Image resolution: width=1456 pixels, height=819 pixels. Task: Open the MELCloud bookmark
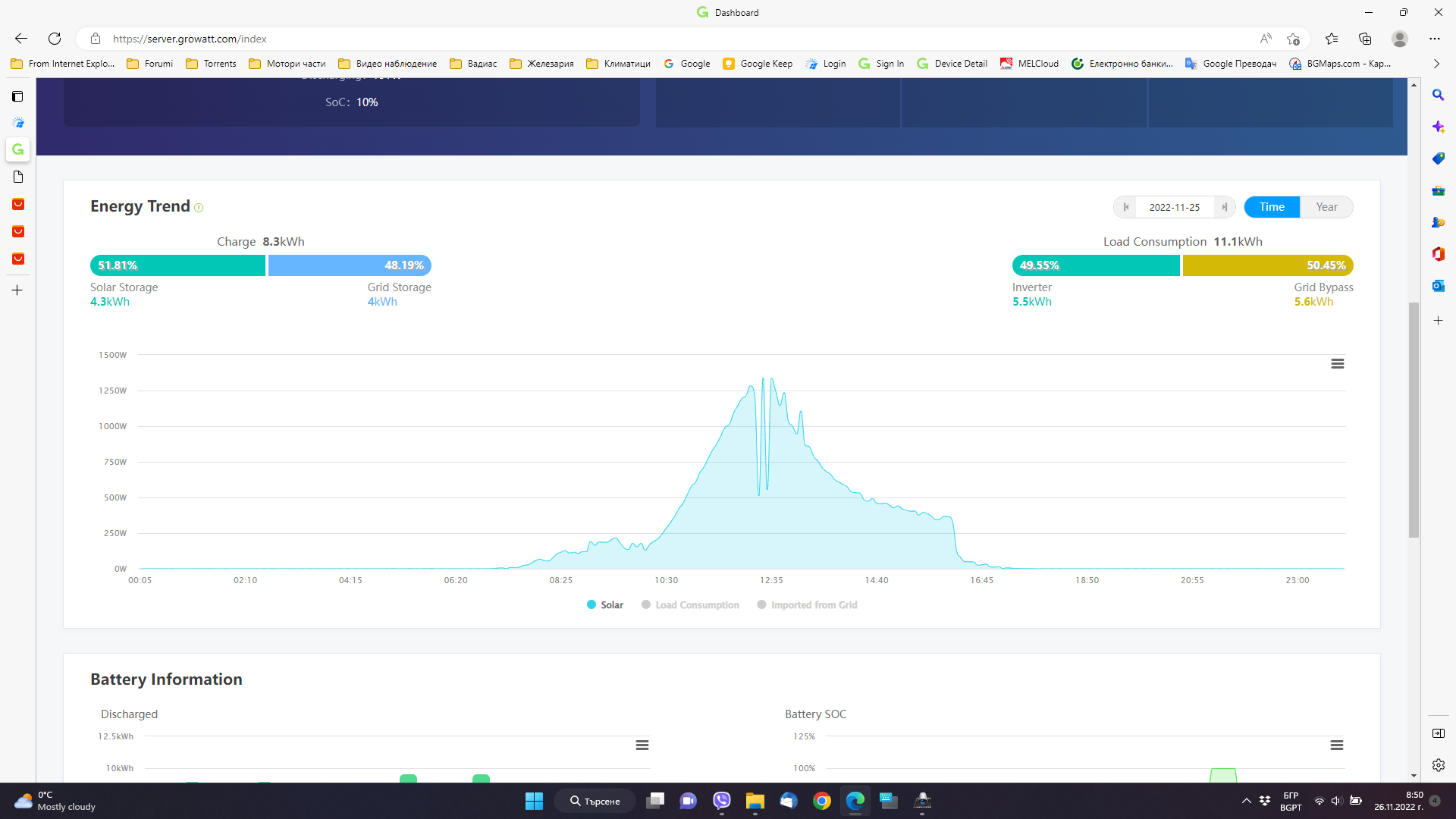1029,64
